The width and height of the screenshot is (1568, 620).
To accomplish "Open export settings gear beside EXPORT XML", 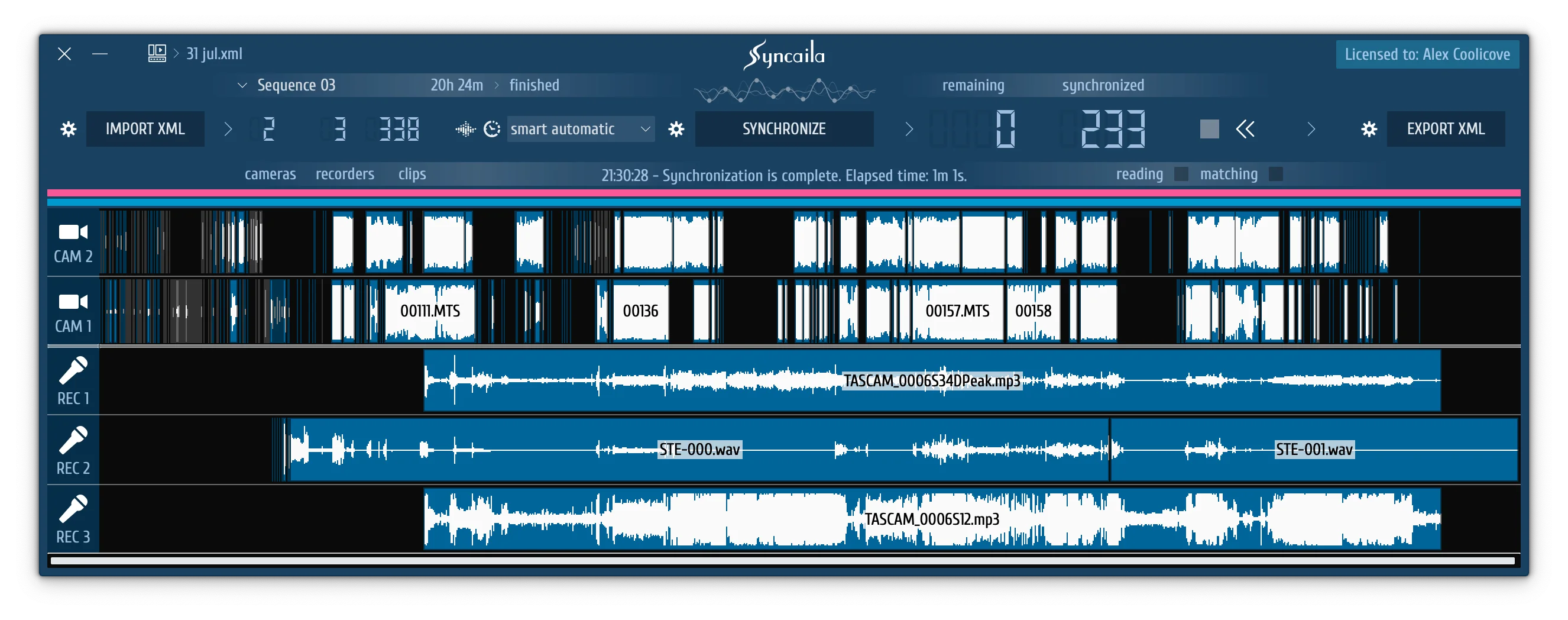I will click(1369, 129).
